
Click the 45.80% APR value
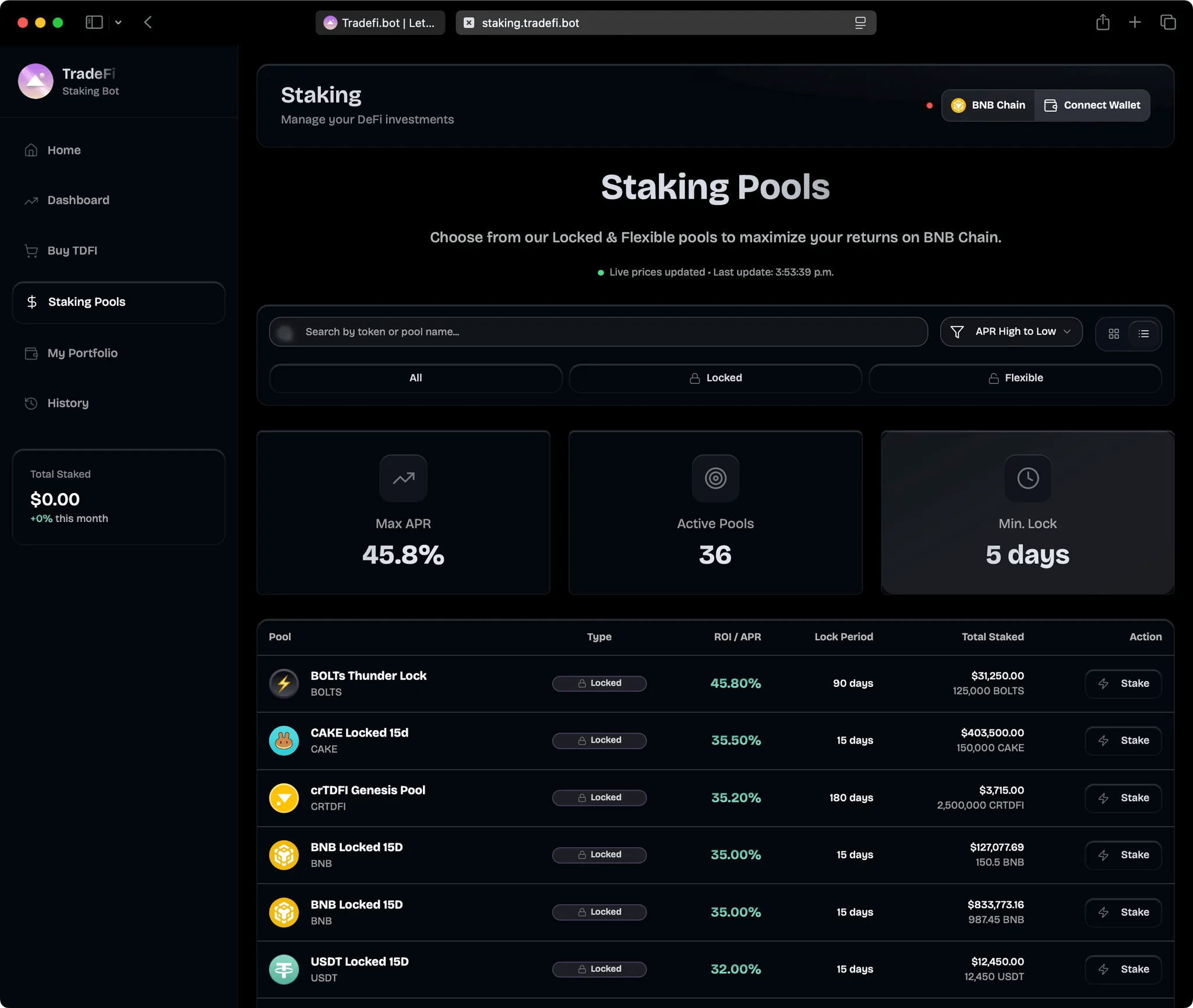[x=736, y=683]
